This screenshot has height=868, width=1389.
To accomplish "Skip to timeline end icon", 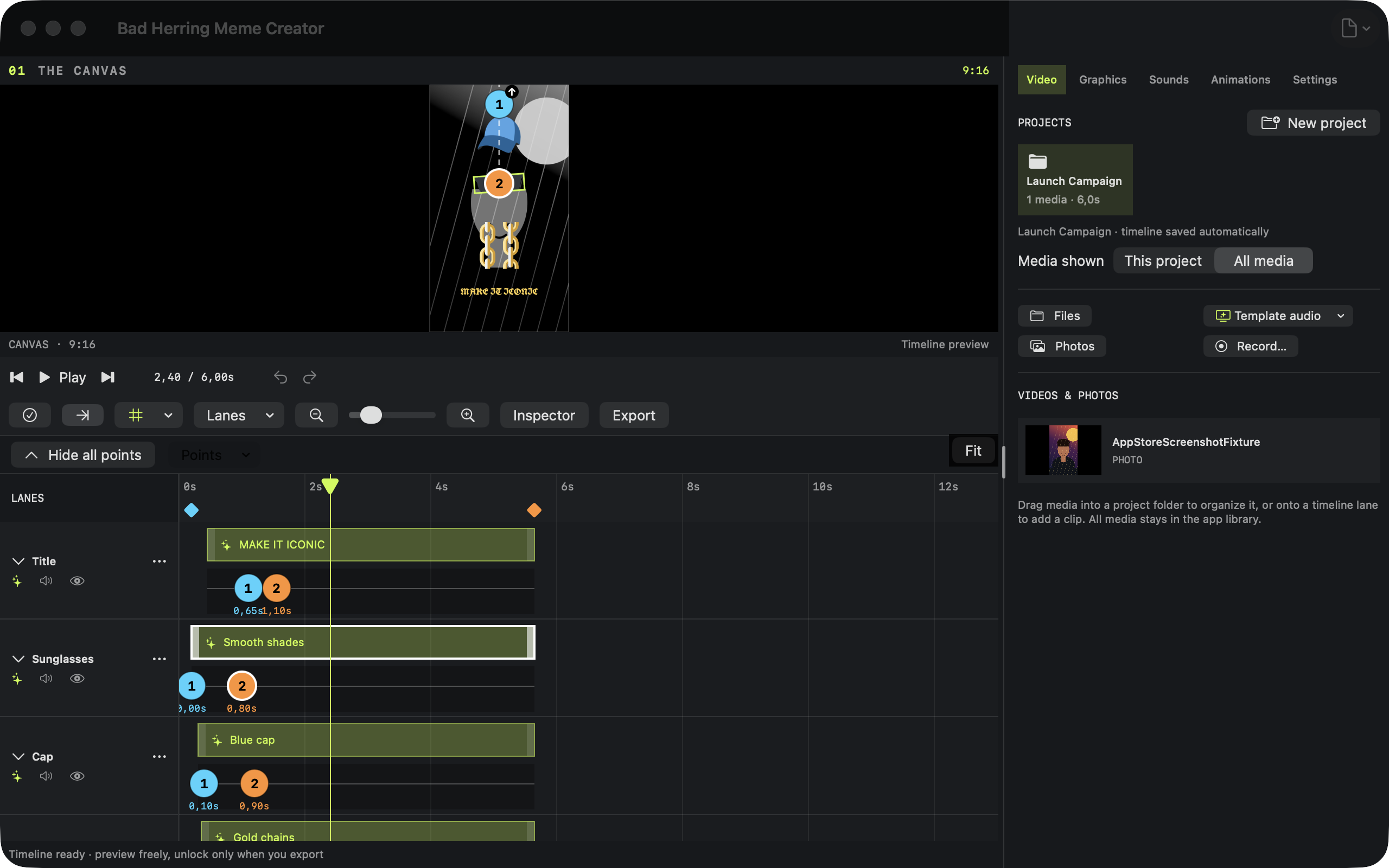I will click(108, 377).
